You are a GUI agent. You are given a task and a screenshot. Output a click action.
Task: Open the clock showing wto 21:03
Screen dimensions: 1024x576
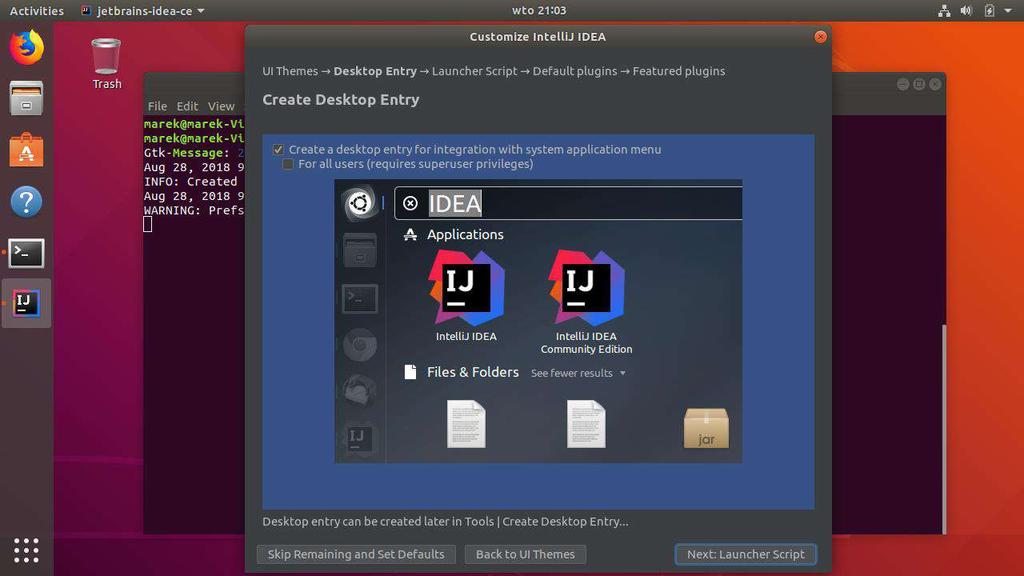tap(539, 10)
